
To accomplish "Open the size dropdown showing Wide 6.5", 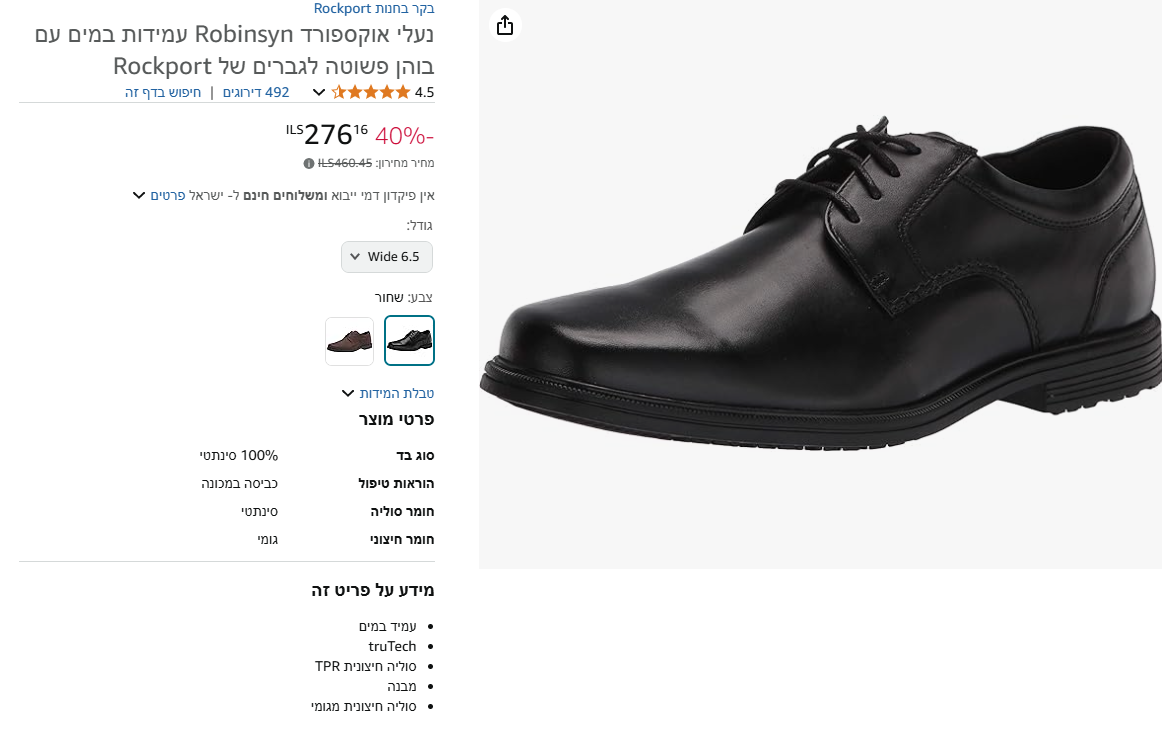I will click(x=387, y=257).
